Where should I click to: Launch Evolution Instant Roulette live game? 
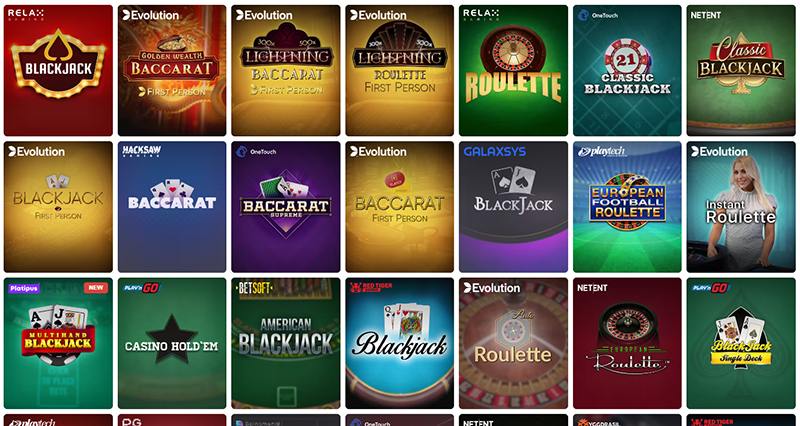pos(741,207)
